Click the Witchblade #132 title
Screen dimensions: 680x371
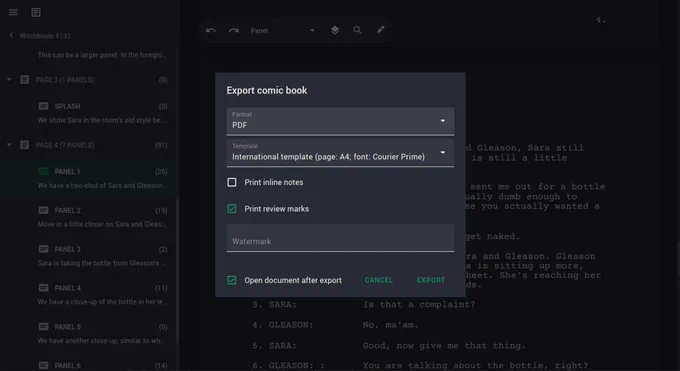point(45,36)
